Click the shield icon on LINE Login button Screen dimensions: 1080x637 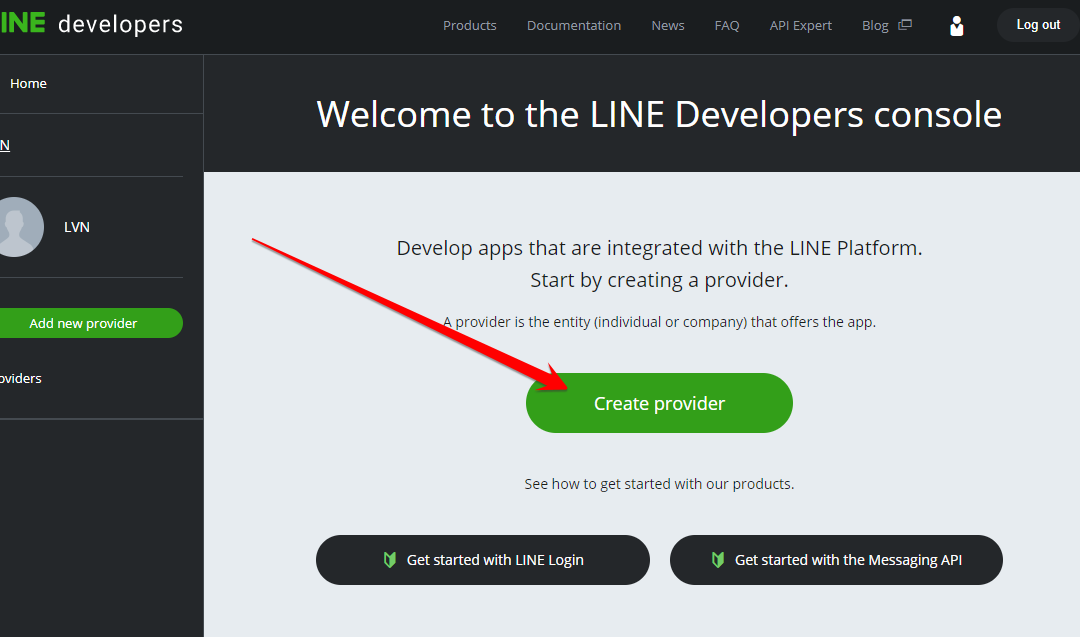click(390, 560)
